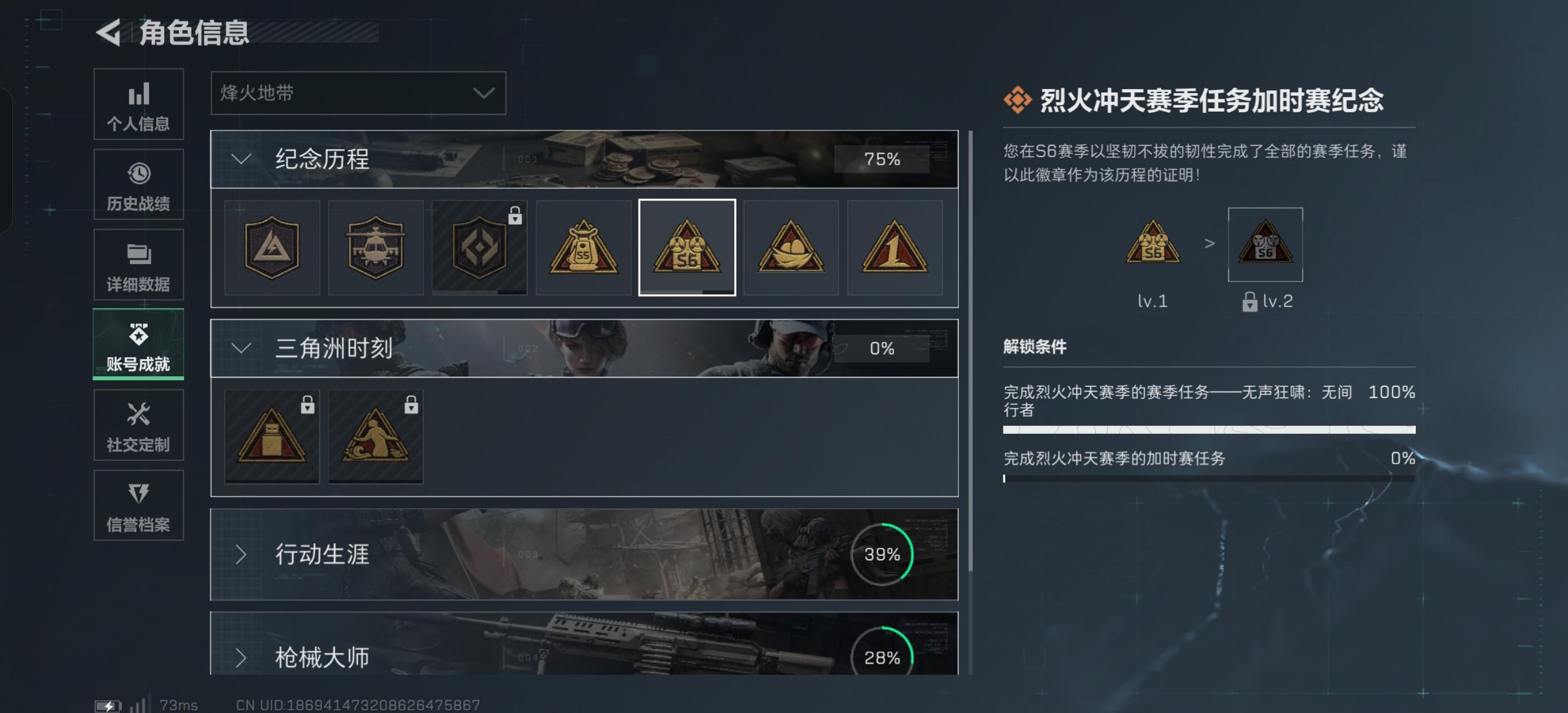Viewport: 1568px width, 713px height.
Task: Select the first shield triangle badge
Action: (x=272, y=248)
